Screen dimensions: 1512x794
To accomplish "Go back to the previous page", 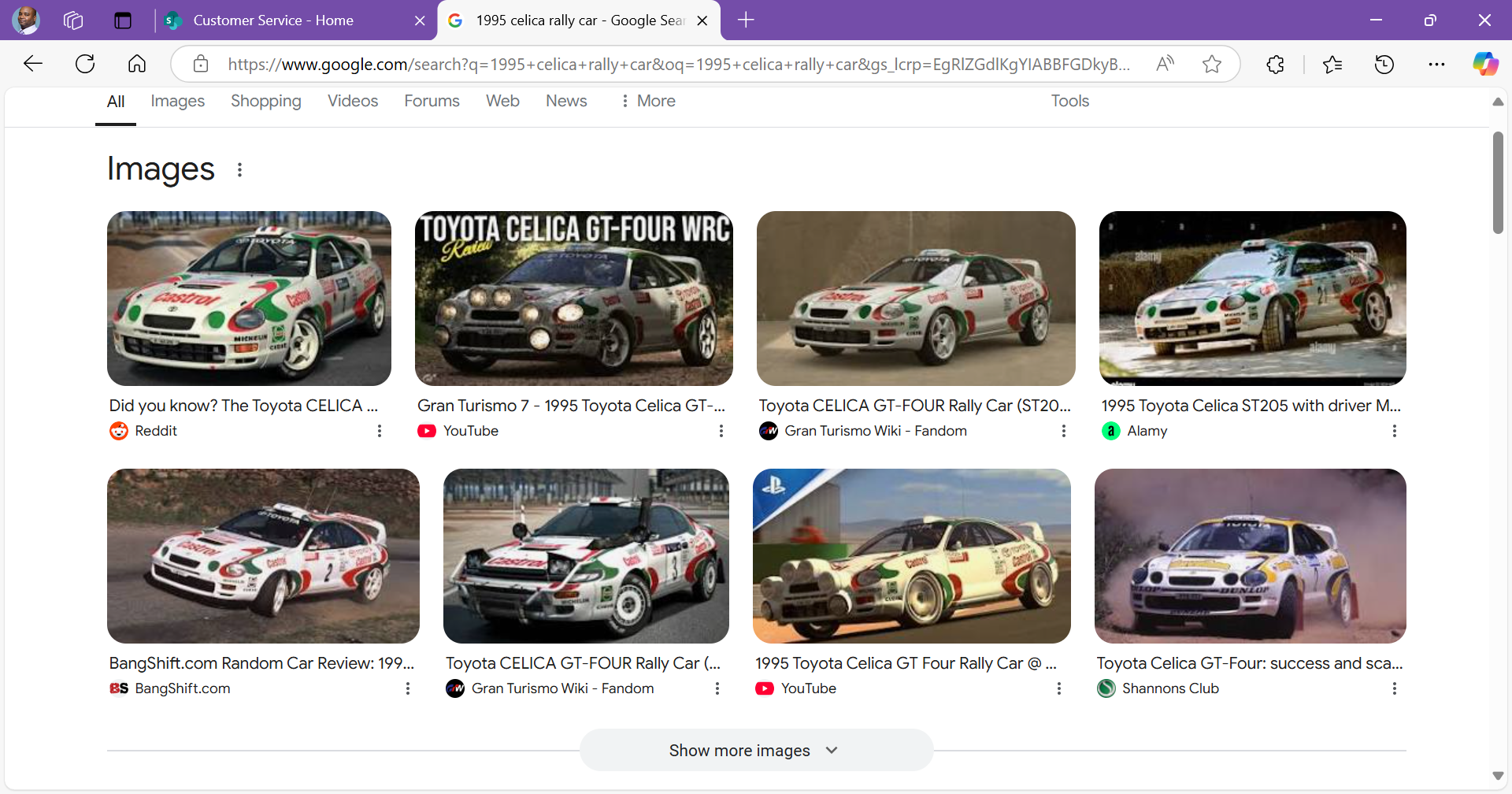I will pos(33,64).
